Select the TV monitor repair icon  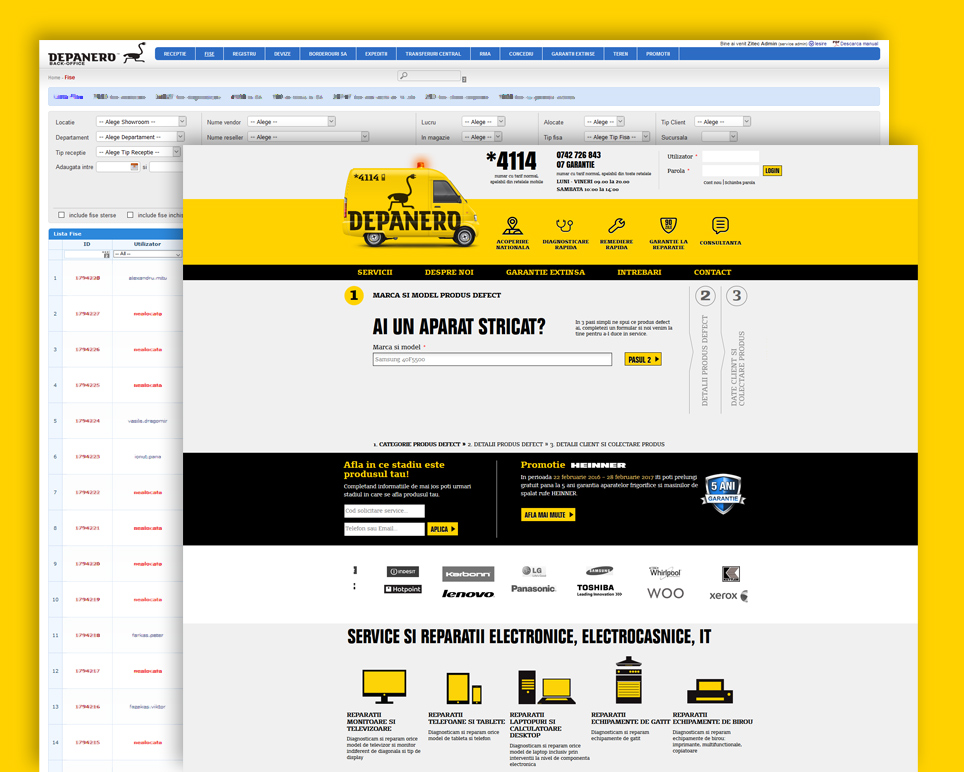(384, 686)
